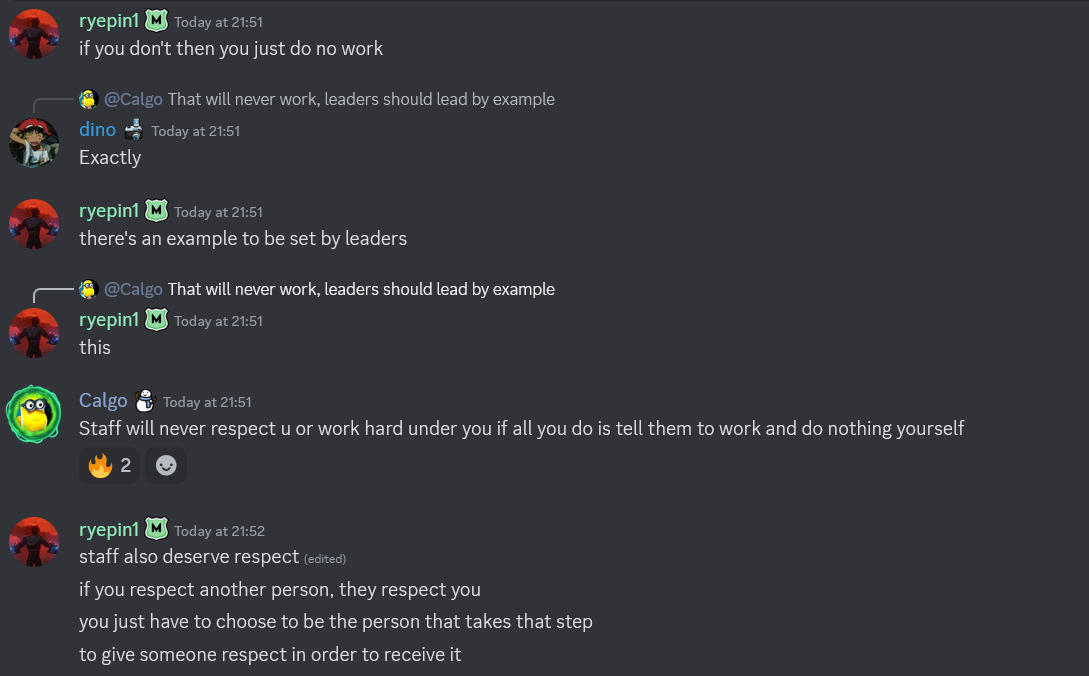The image size is (1089, 676).
Task: Jump to the replied message above dino's 'Exactly'
Action: click(361, 99)
